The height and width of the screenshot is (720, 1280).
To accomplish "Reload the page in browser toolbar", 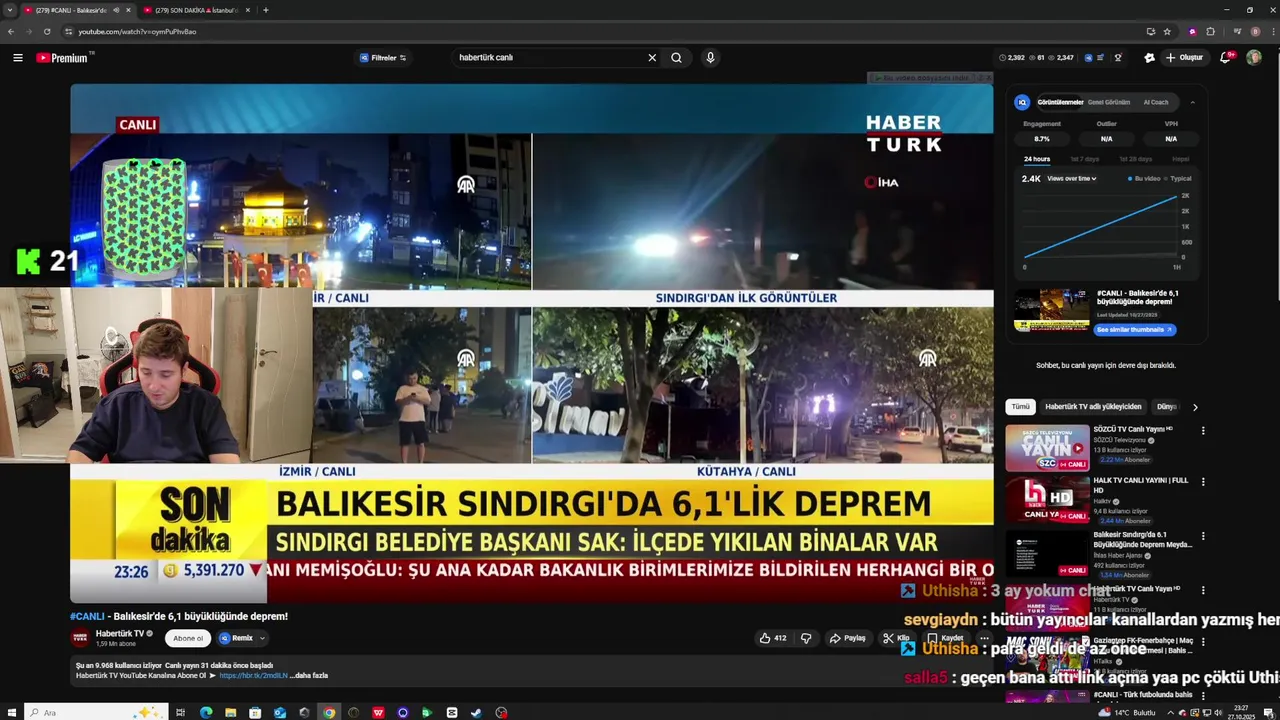I will click(x=46, y=31).
